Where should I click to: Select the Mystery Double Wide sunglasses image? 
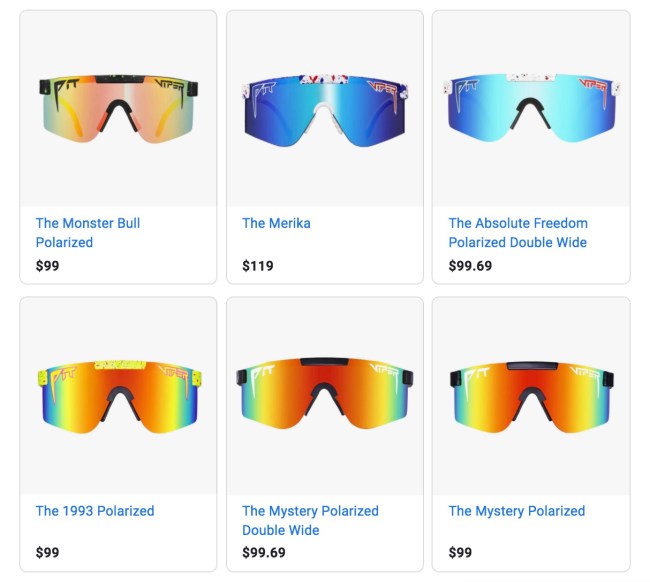point(325,393)
